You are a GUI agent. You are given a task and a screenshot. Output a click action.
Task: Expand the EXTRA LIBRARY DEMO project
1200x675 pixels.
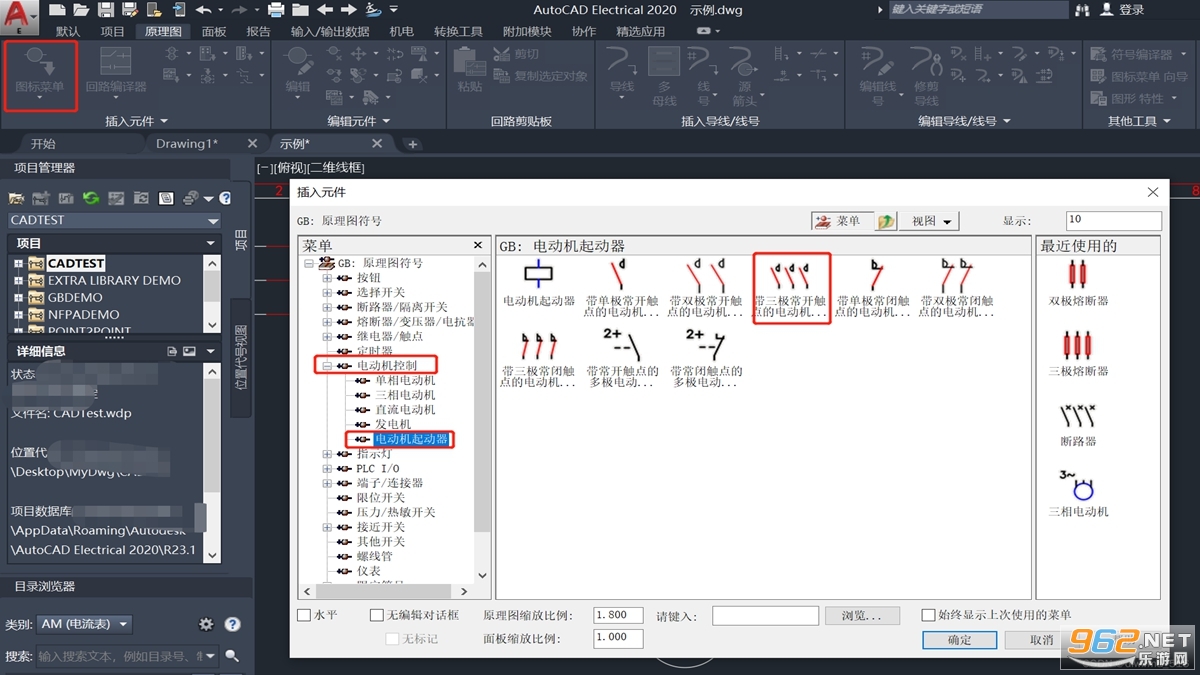click(x=18, y=280)
